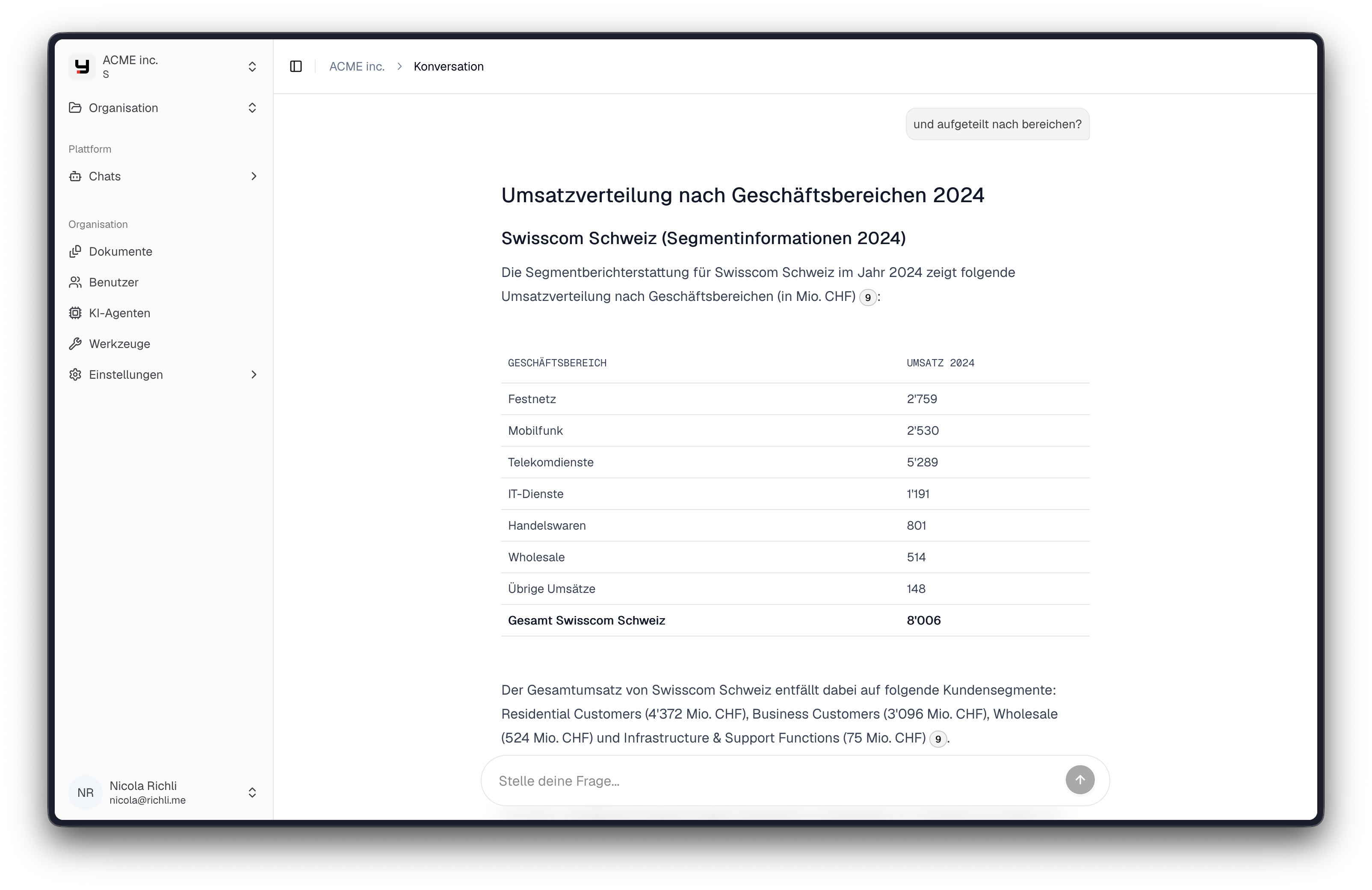The image size is (1372, 890).
Task: Click the IT-Dienste row label
Action: [535, 494]
